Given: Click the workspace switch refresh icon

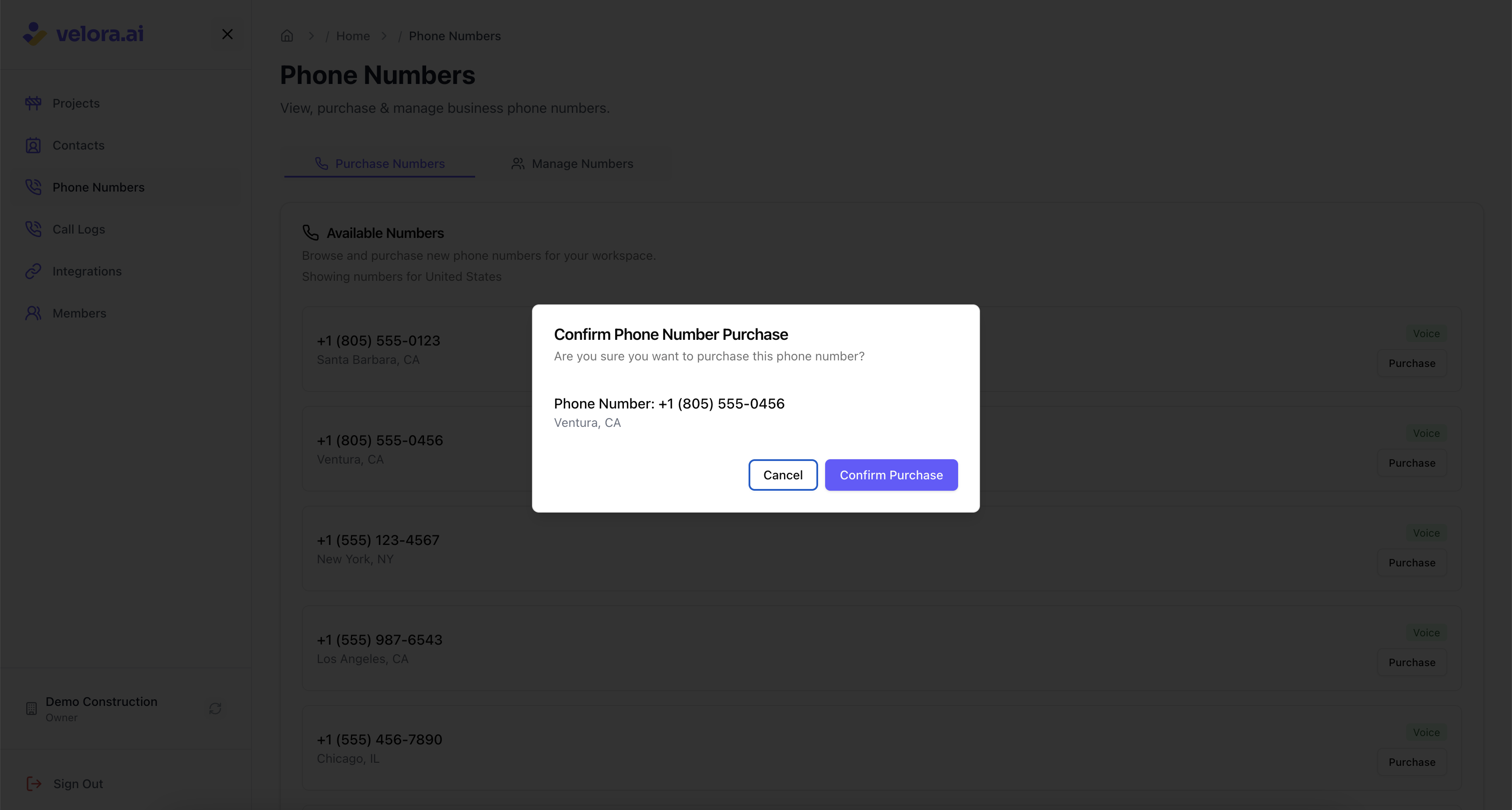Looking at the screenshot, I should coord(215,709).
